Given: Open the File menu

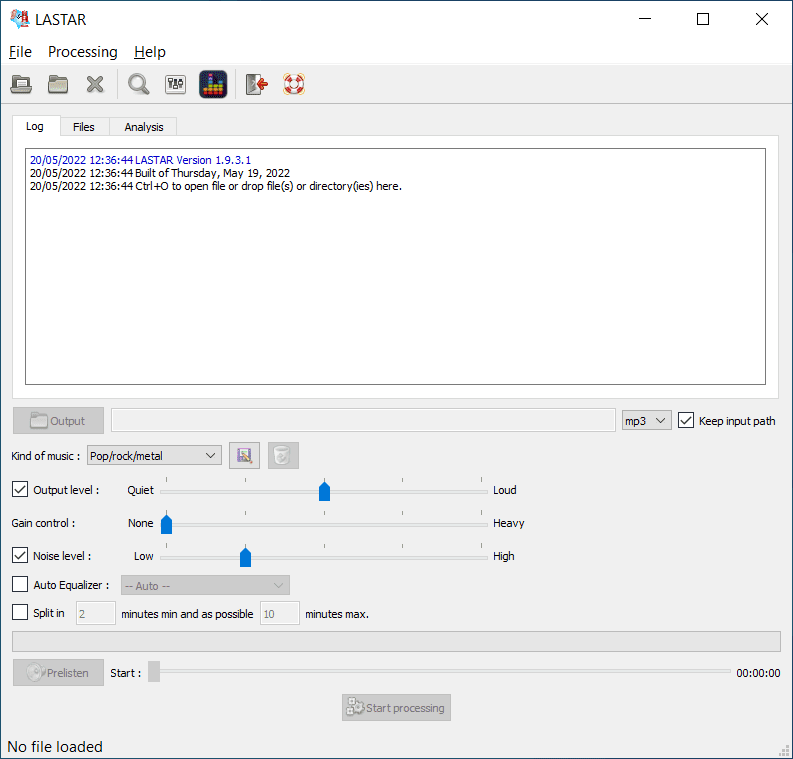Looking at the screenshot, I should coord(20,52).
